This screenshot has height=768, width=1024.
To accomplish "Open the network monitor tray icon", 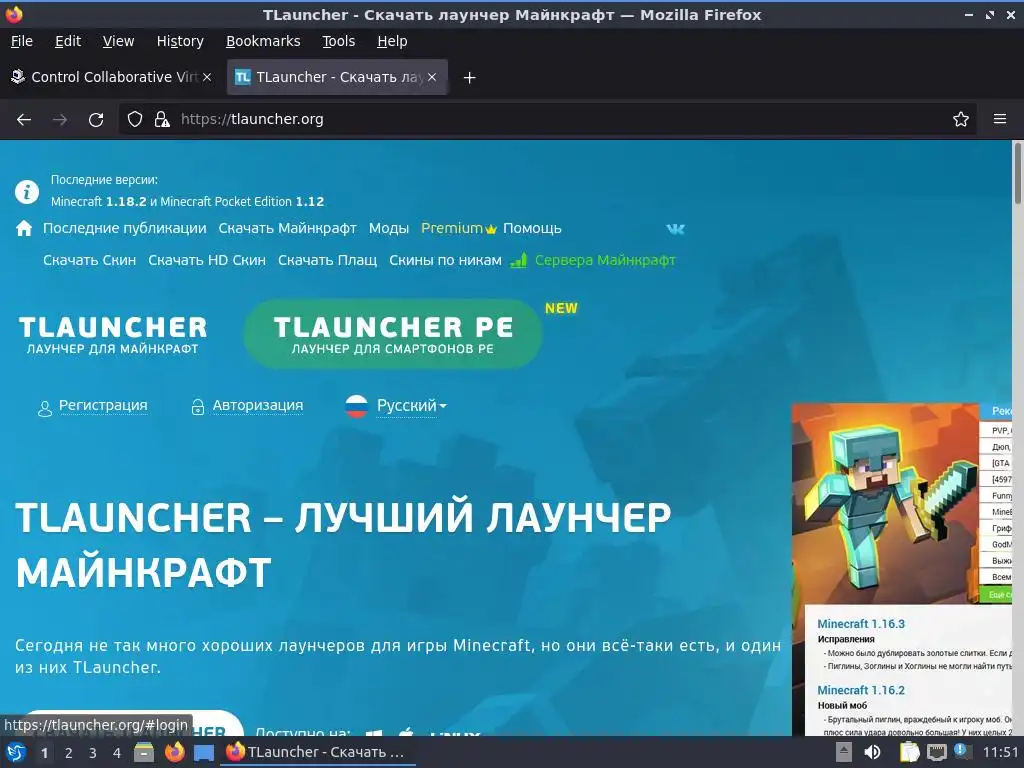I will coord(936,753).
